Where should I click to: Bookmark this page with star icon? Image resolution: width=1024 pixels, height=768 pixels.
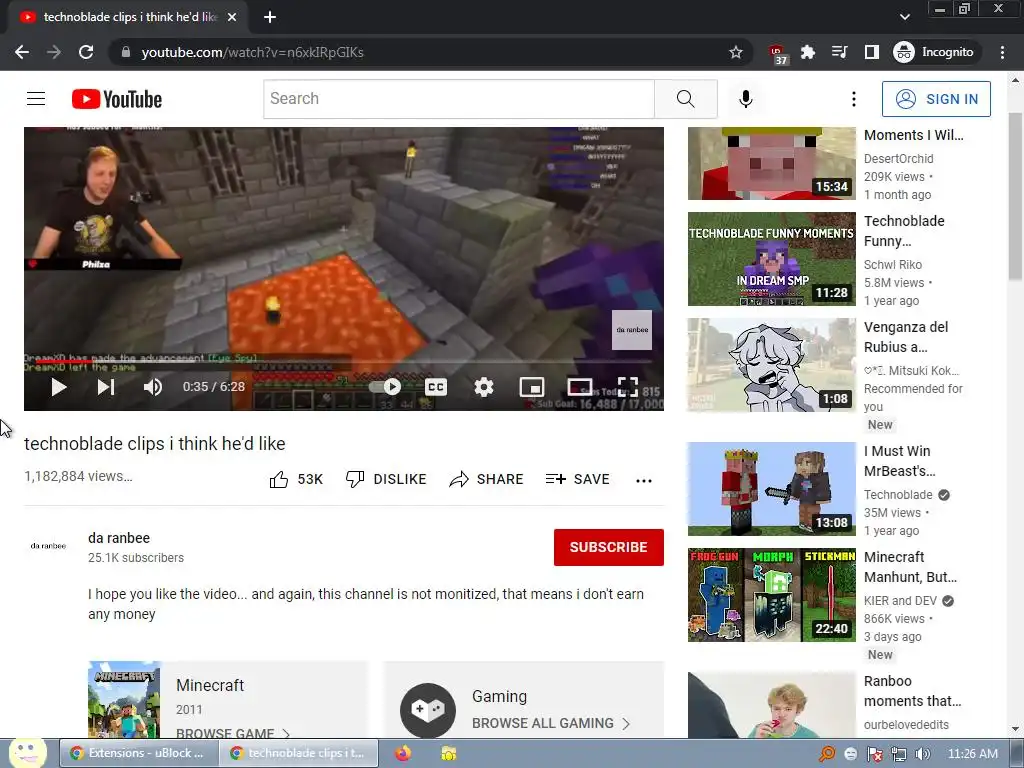[x=736, y=52]
